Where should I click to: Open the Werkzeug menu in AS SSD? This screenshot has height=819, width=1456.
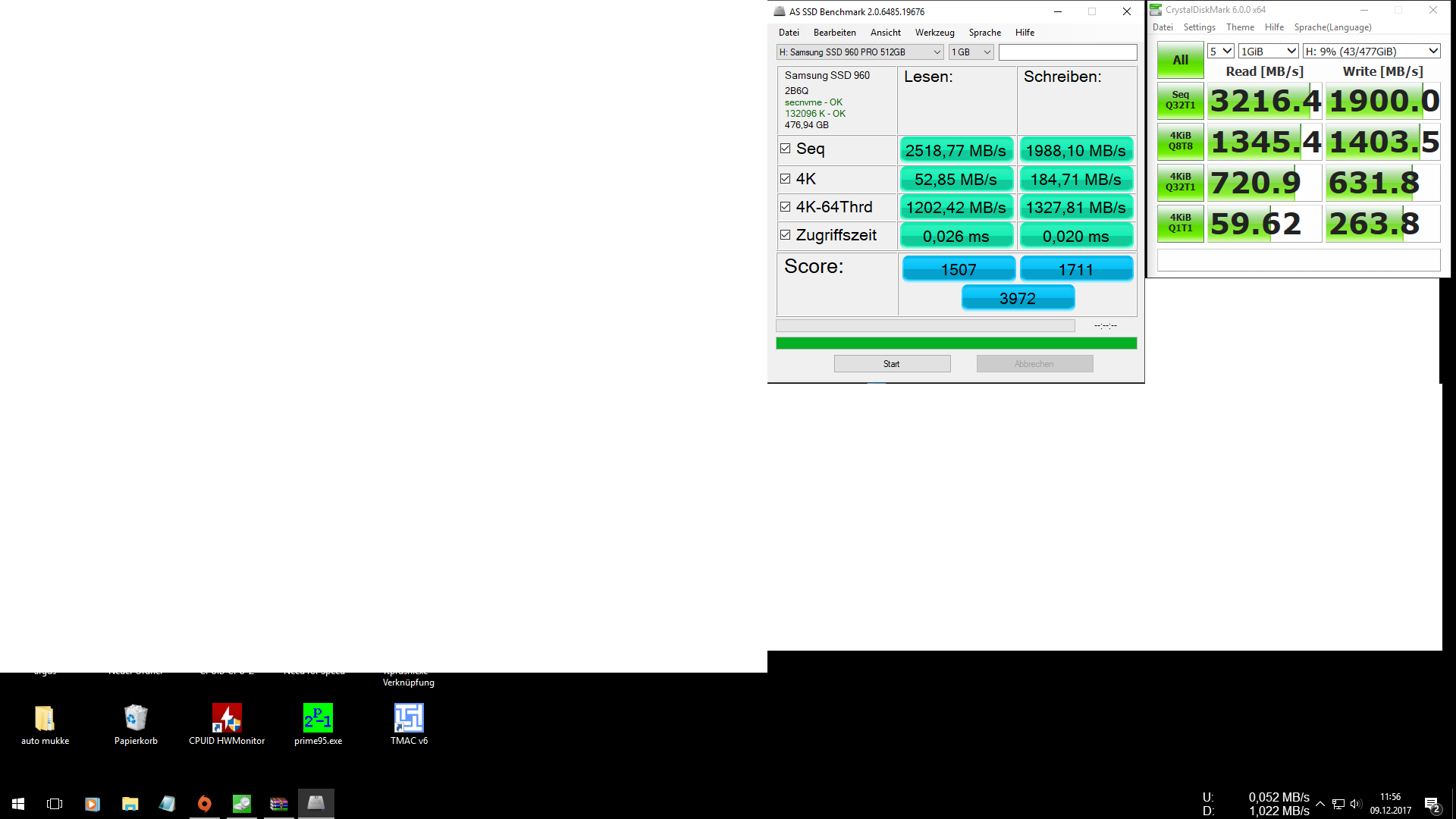[934, 33]
